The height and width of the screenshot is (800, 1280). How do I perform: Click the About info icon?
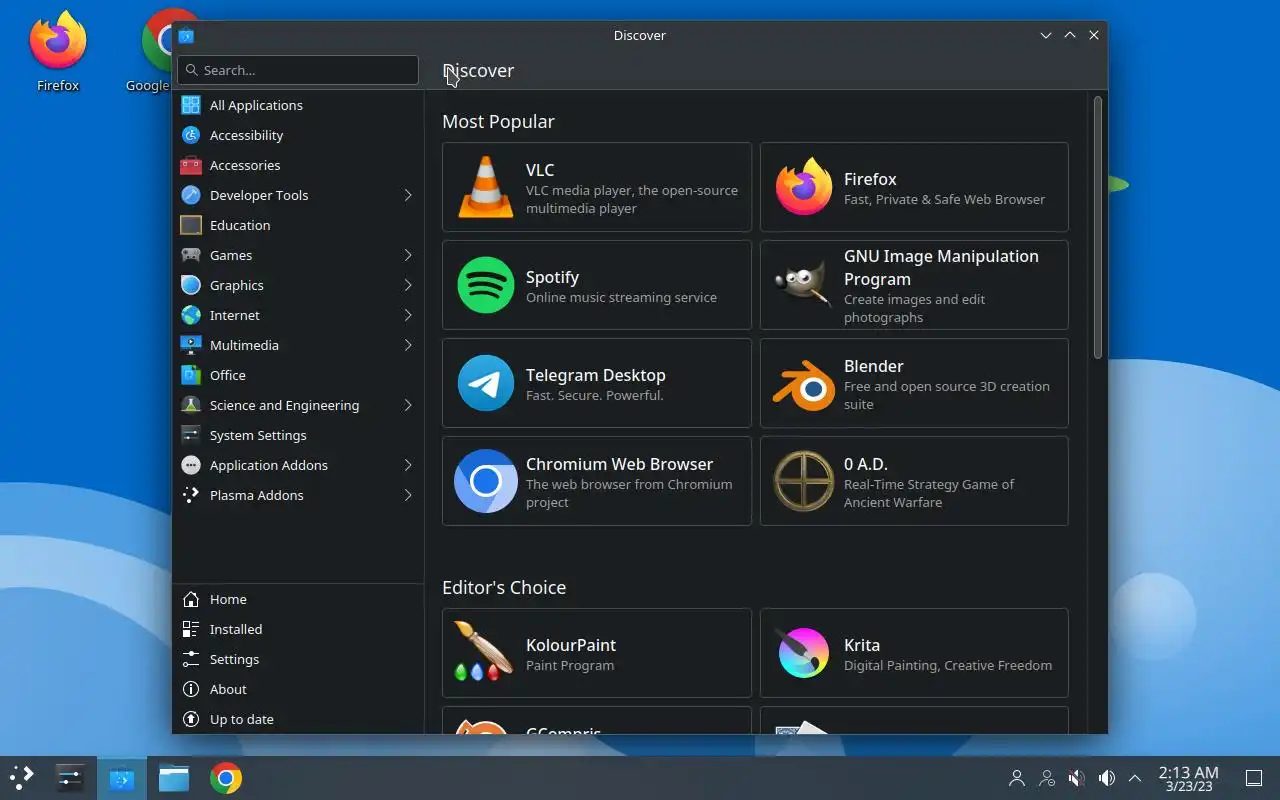tap(191, 689)
